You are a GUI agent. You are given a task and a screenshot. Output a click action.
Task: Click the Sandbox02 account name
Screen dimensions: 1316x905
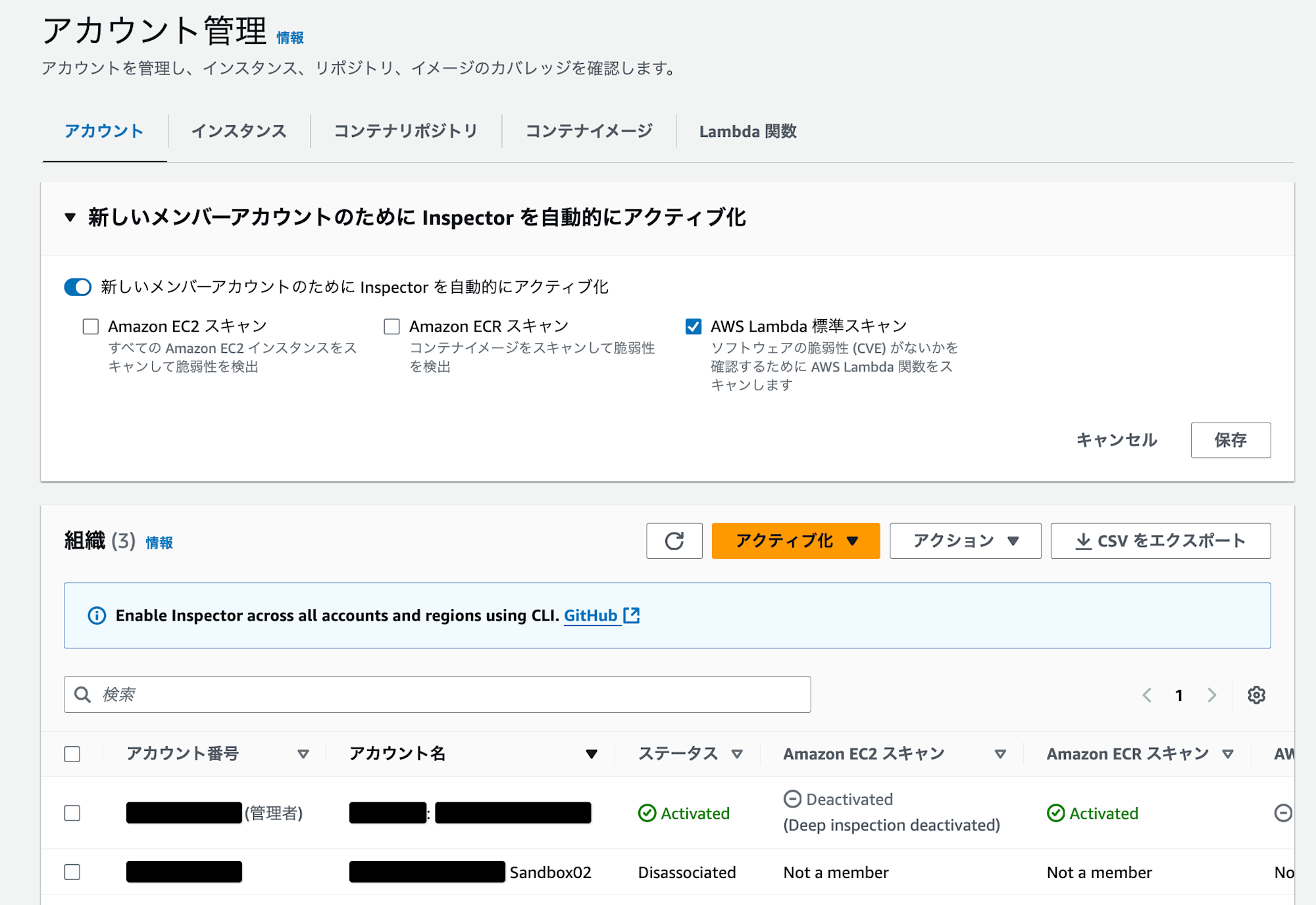(x=550, y=872)
